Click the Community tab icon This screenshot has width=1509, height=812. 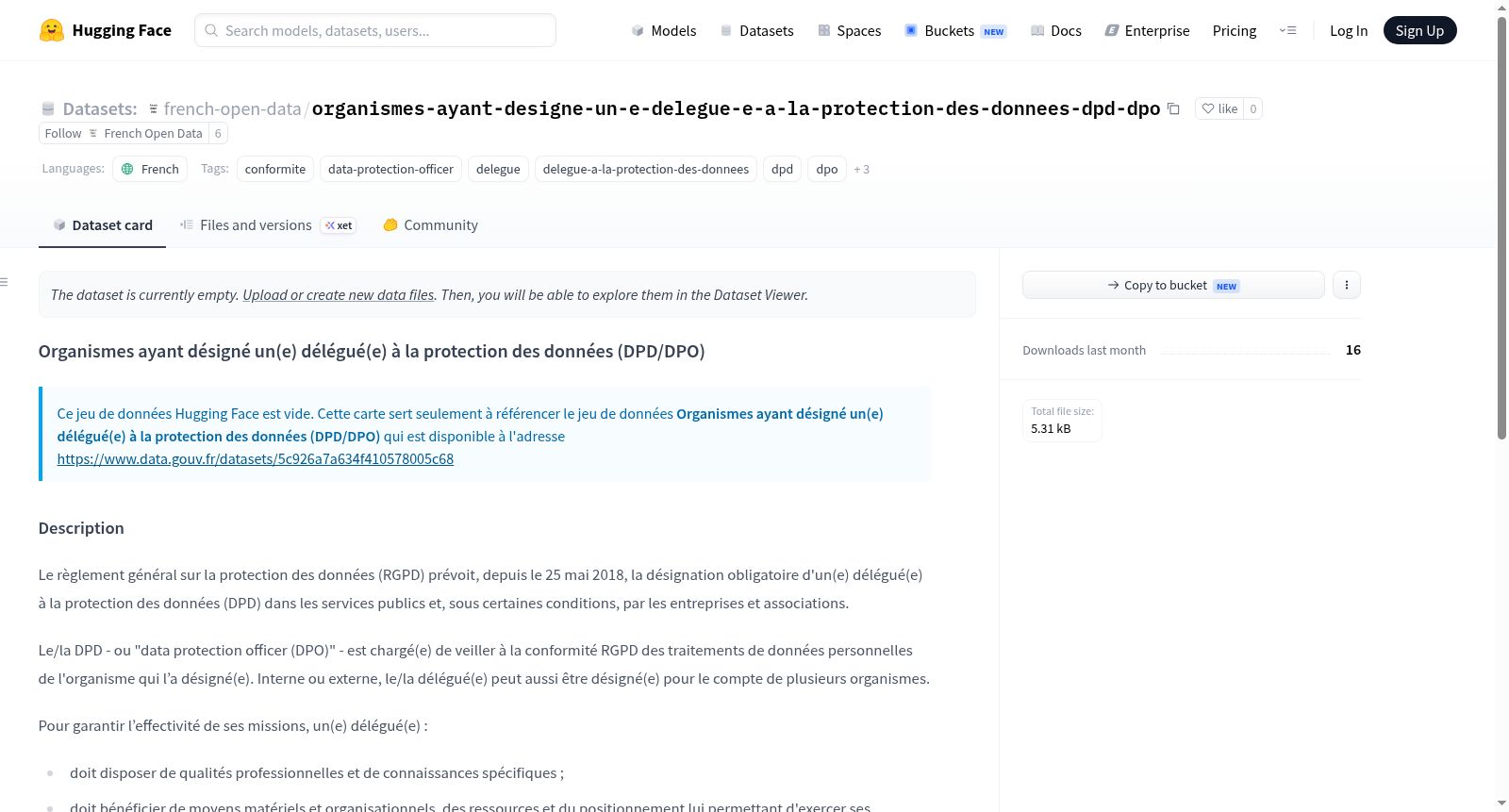[x=390, y=225]
